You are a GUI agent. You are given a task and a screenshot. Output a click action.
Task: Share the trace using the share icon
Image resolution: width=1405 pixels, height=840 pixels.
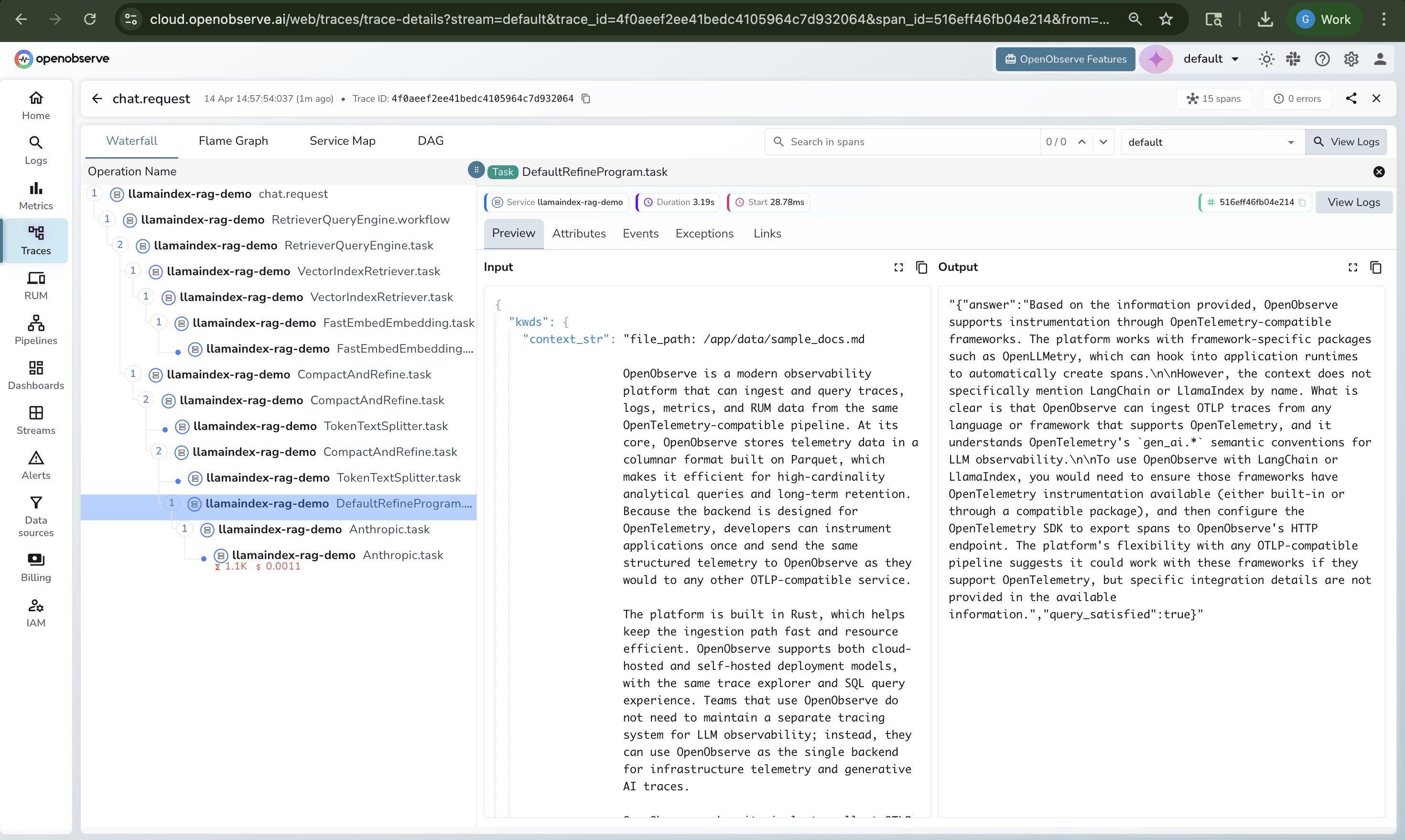1352,98
